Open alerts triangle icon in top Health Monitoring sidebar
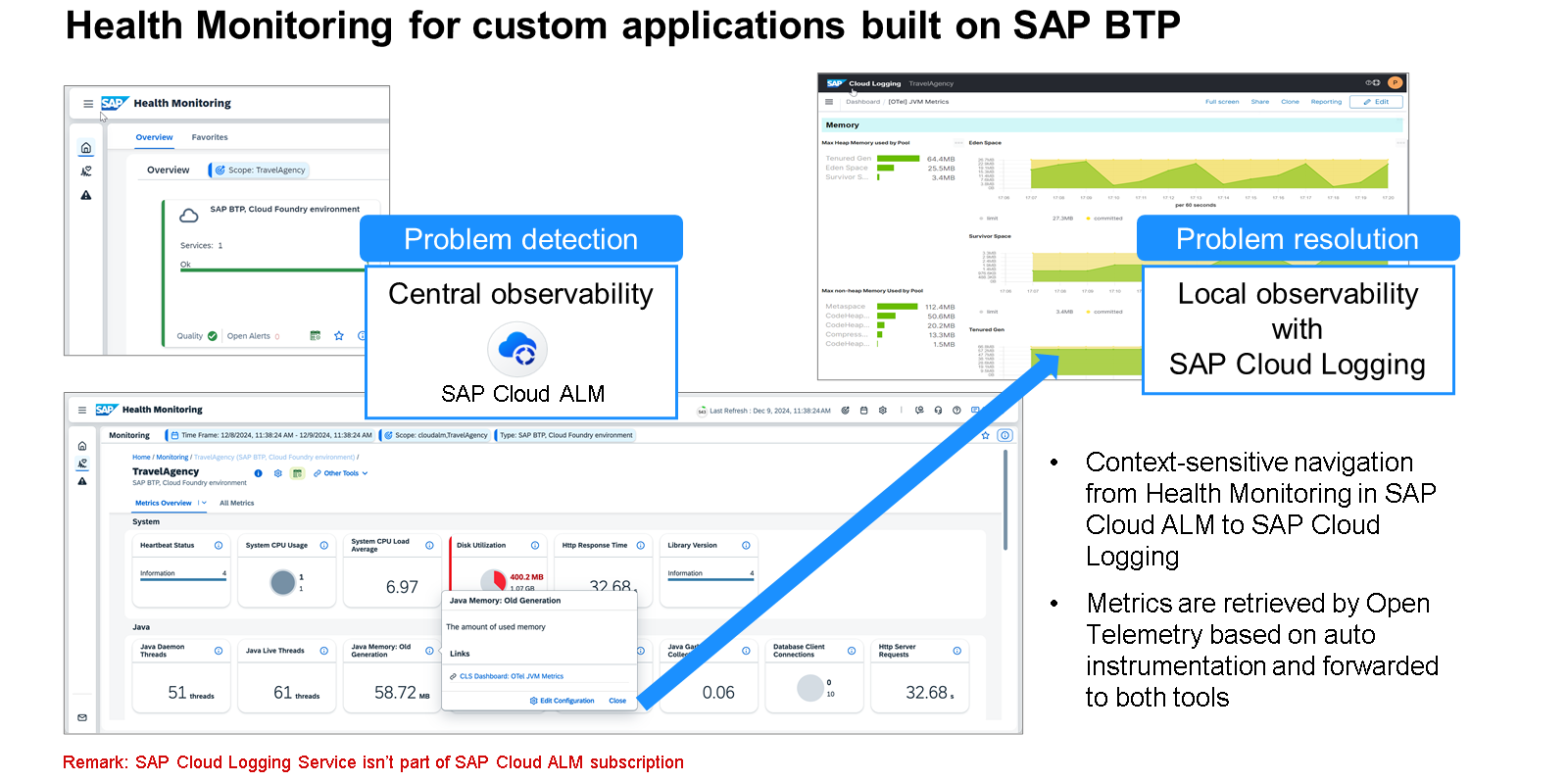The image size is (1568, 782). [86, 195]
